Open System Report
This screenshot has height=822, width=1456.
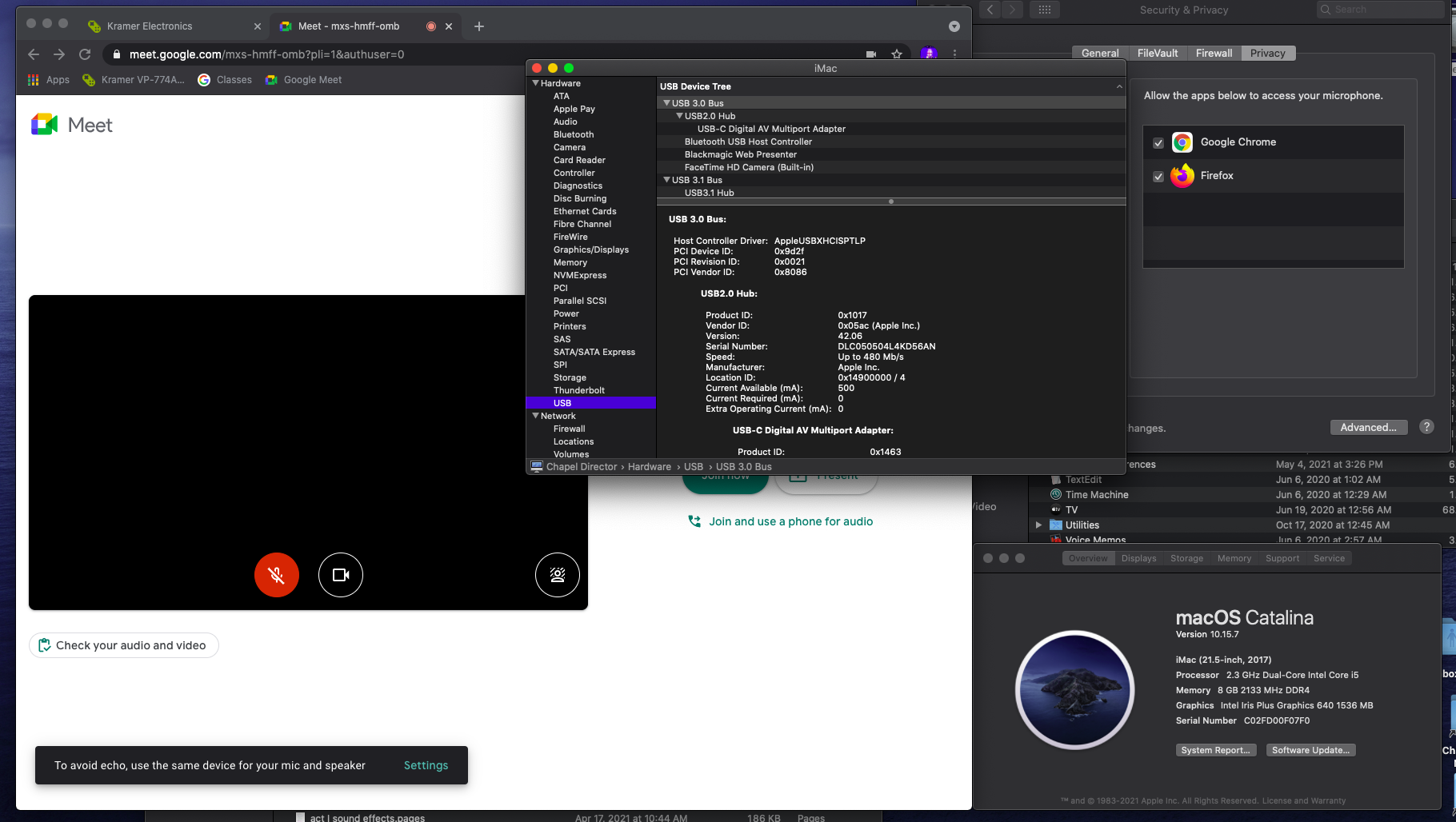pos(1215,750)
